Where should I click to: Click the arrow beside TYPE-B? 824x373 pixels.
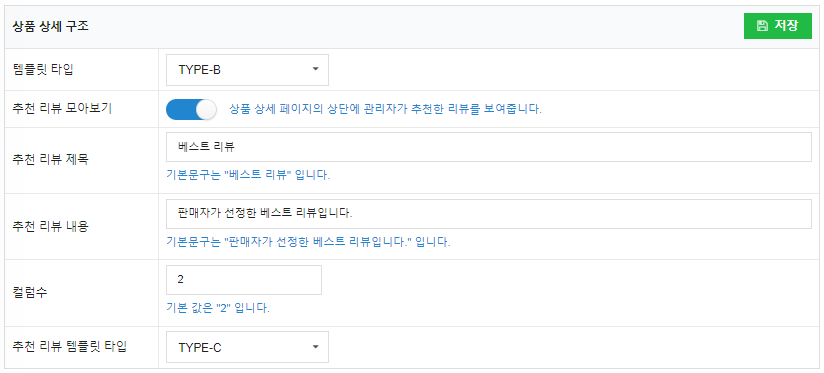coord(315,69)
